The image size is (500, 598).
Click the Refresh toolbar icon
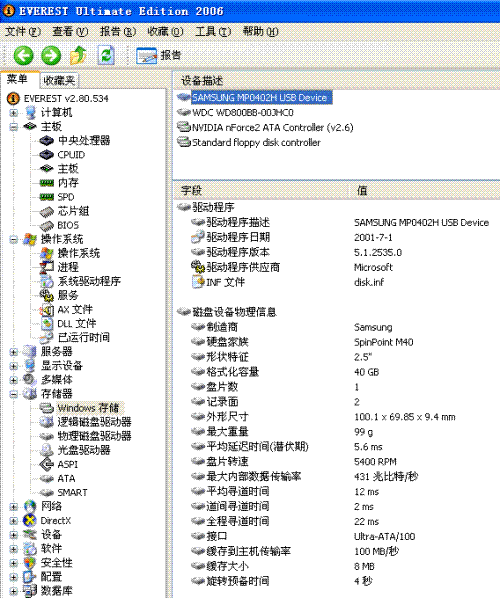click(x=106, y=55)
